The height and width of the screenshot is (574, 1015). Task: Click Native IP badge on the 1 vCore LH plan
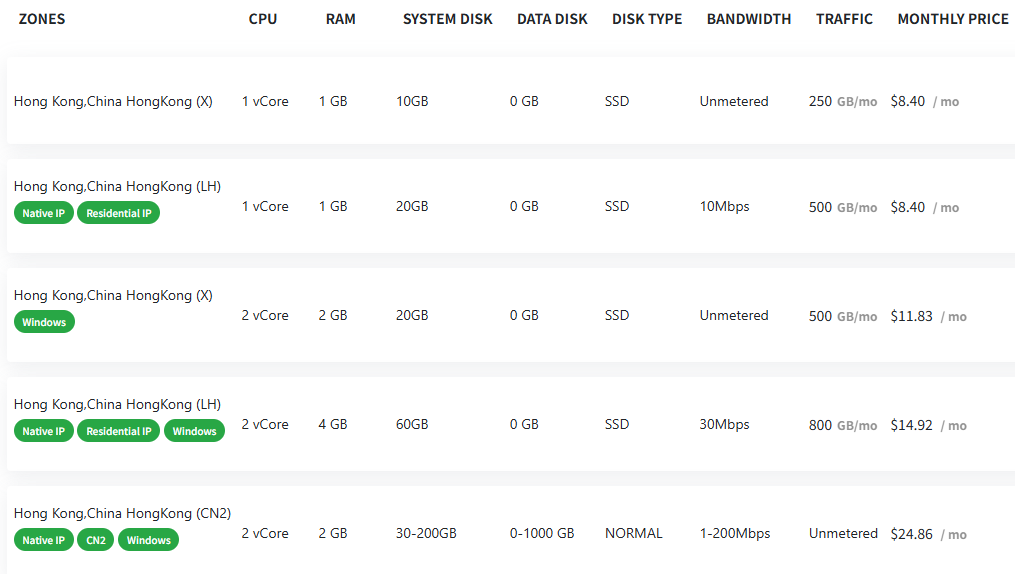(44, 213)
